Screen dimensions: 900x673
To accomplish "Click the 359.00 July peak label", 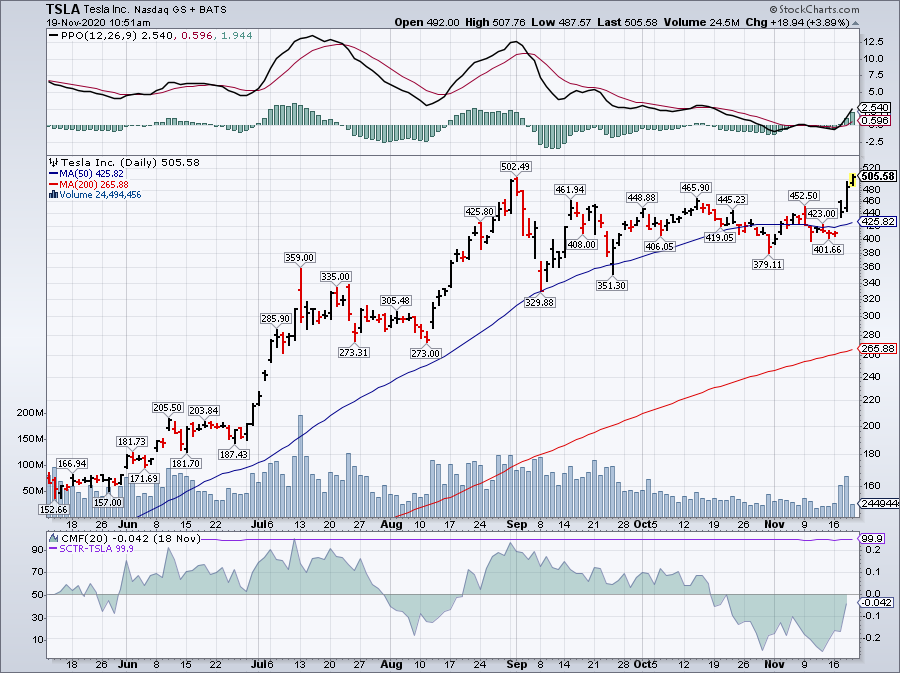I will pos(300,258).
